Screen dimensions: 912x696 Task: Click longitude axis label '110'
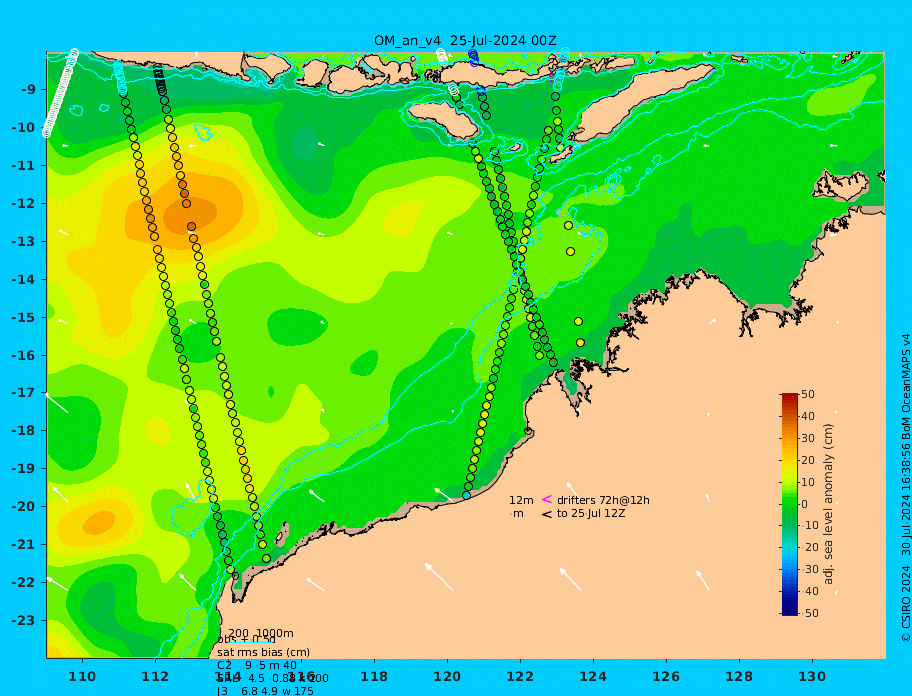click(x=82, y=677)
